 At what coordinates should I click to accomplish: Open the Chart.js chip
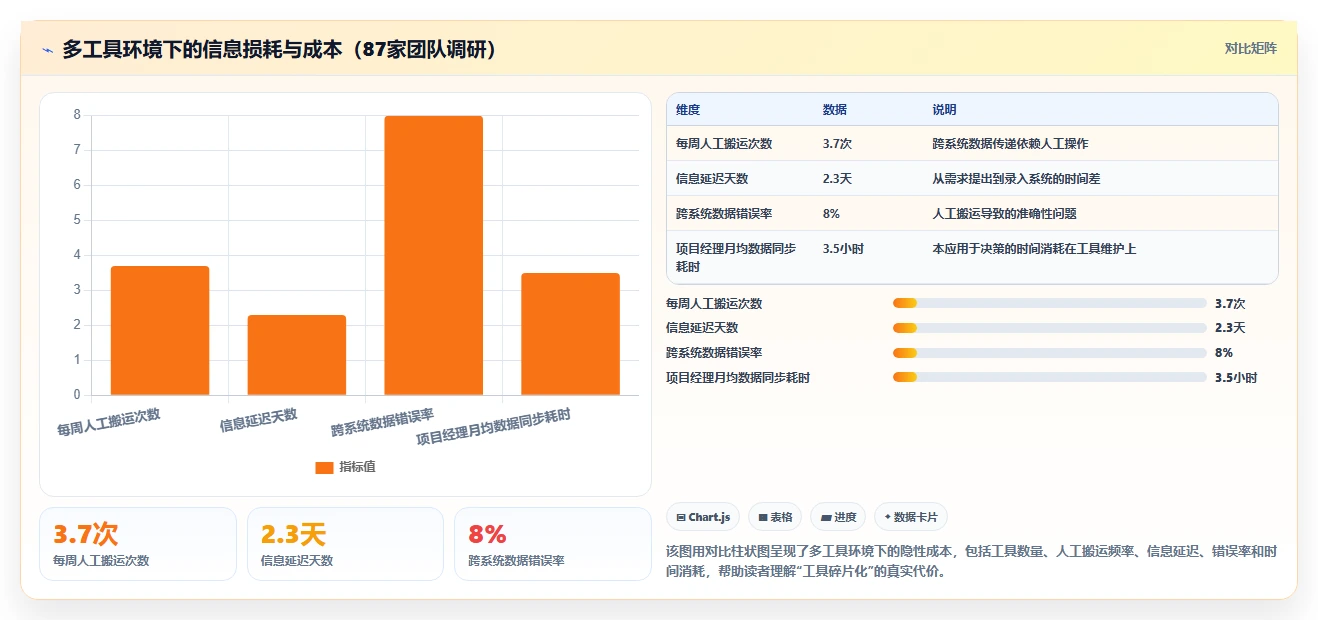pyautogui.click(x=703, y=517)
